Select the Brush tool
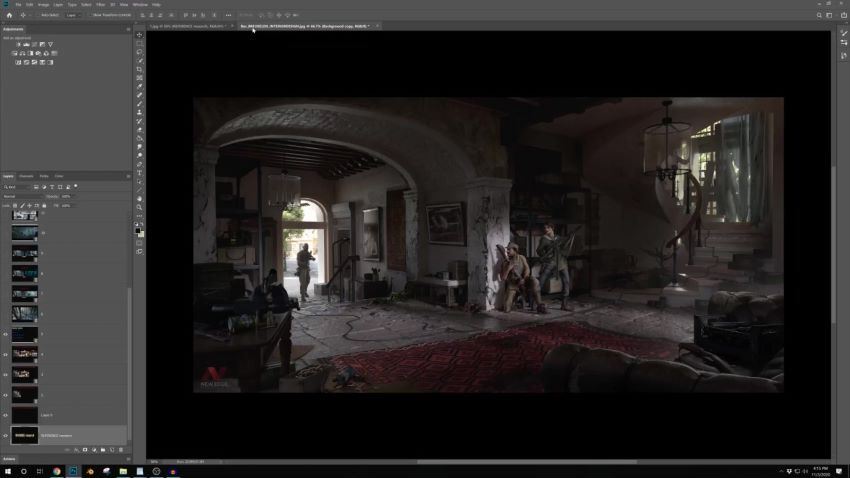 [x=139, y=104]
